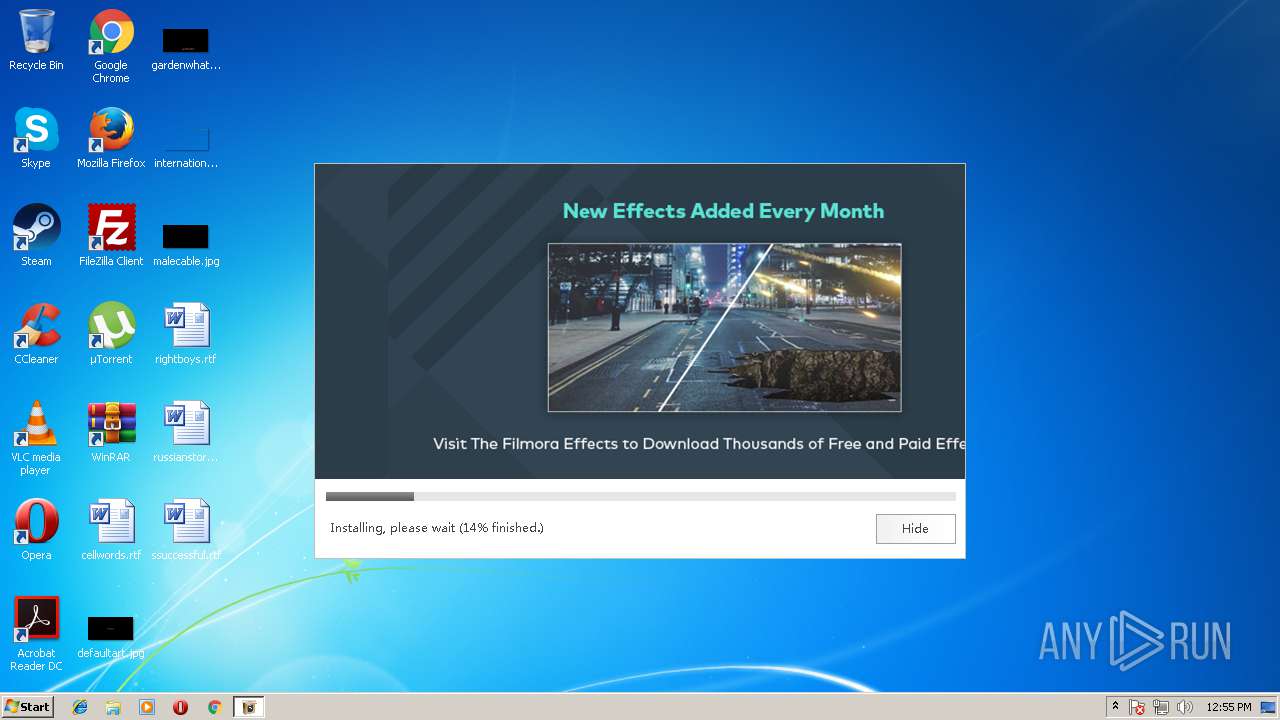Screen dimensions: 1280x720
Task: Open the CCleaner desktop shortcut
Action: (36, 334)
